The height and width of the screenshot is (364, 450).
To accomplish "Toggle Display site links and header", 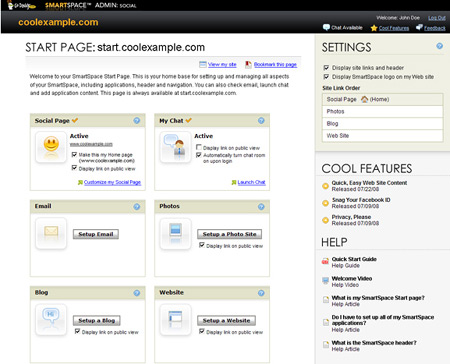I will click(326, 68).
